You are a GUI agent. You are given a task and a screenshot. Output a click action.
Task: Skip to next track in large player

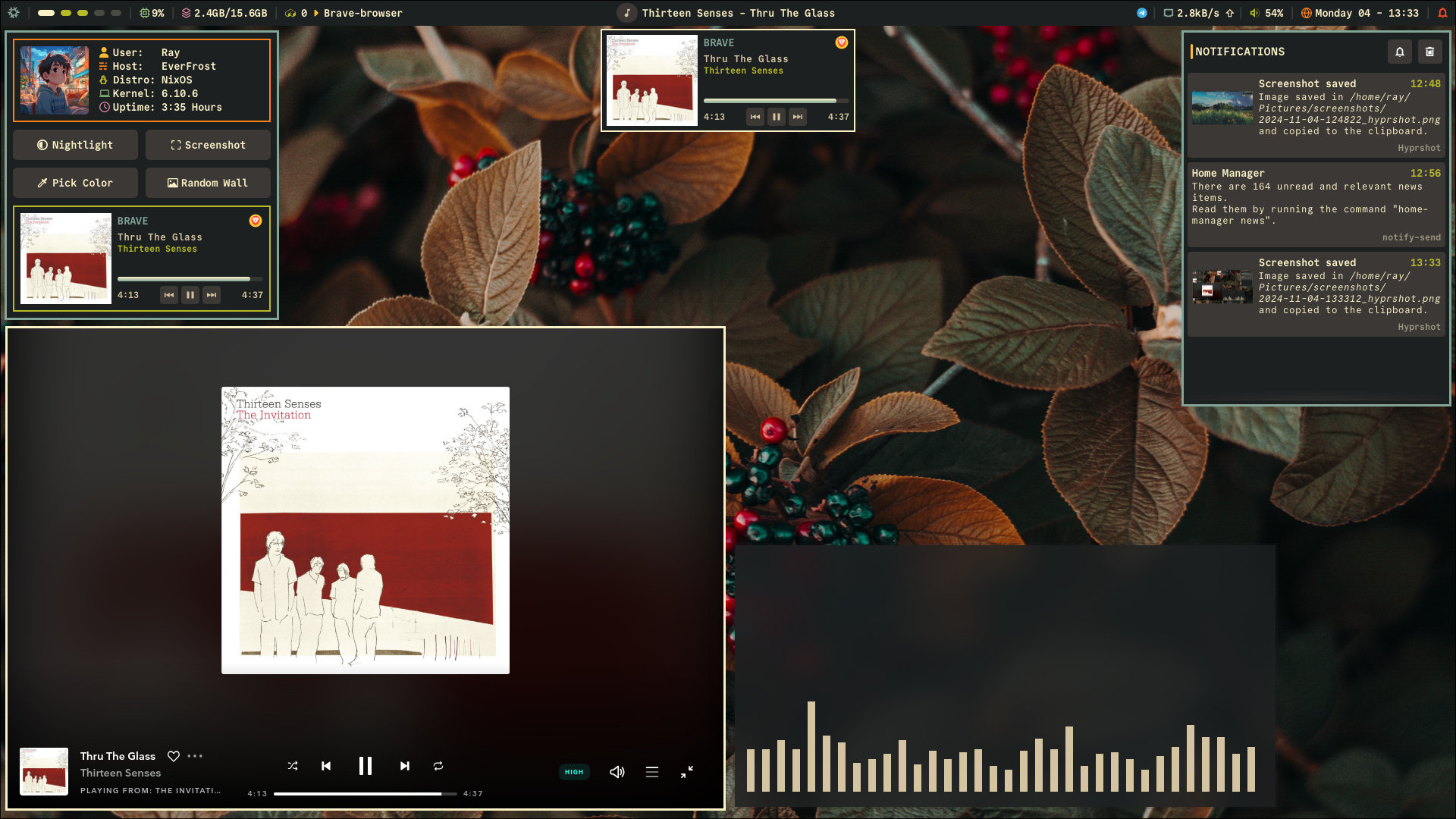coord(404,766)
